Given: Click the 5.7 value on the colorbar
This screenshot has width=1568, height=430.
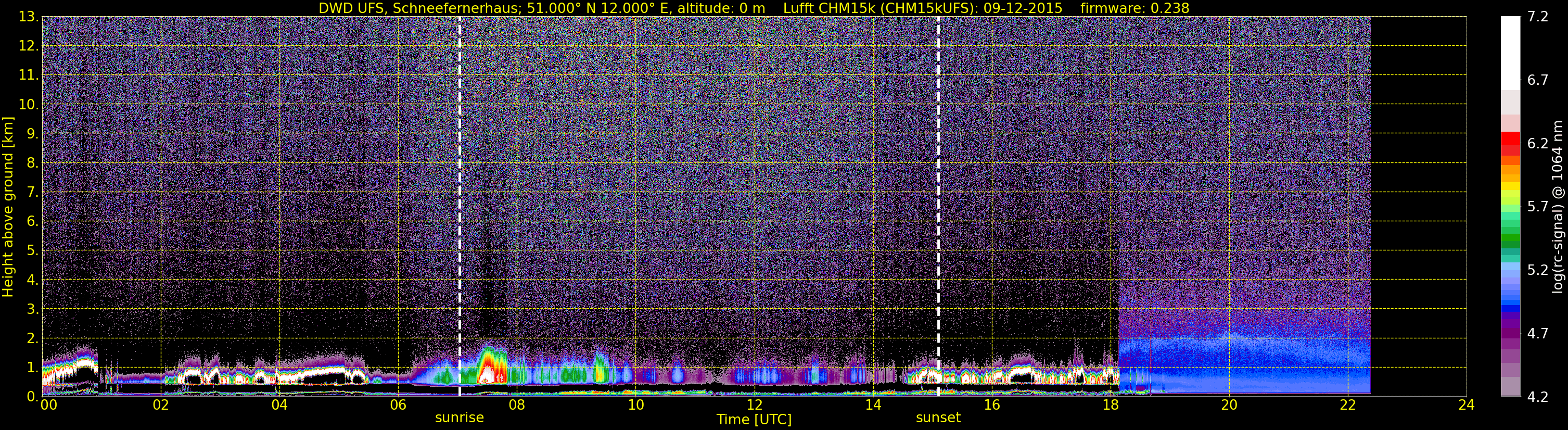Looking at the screenshot, I should pos(1538,207).
